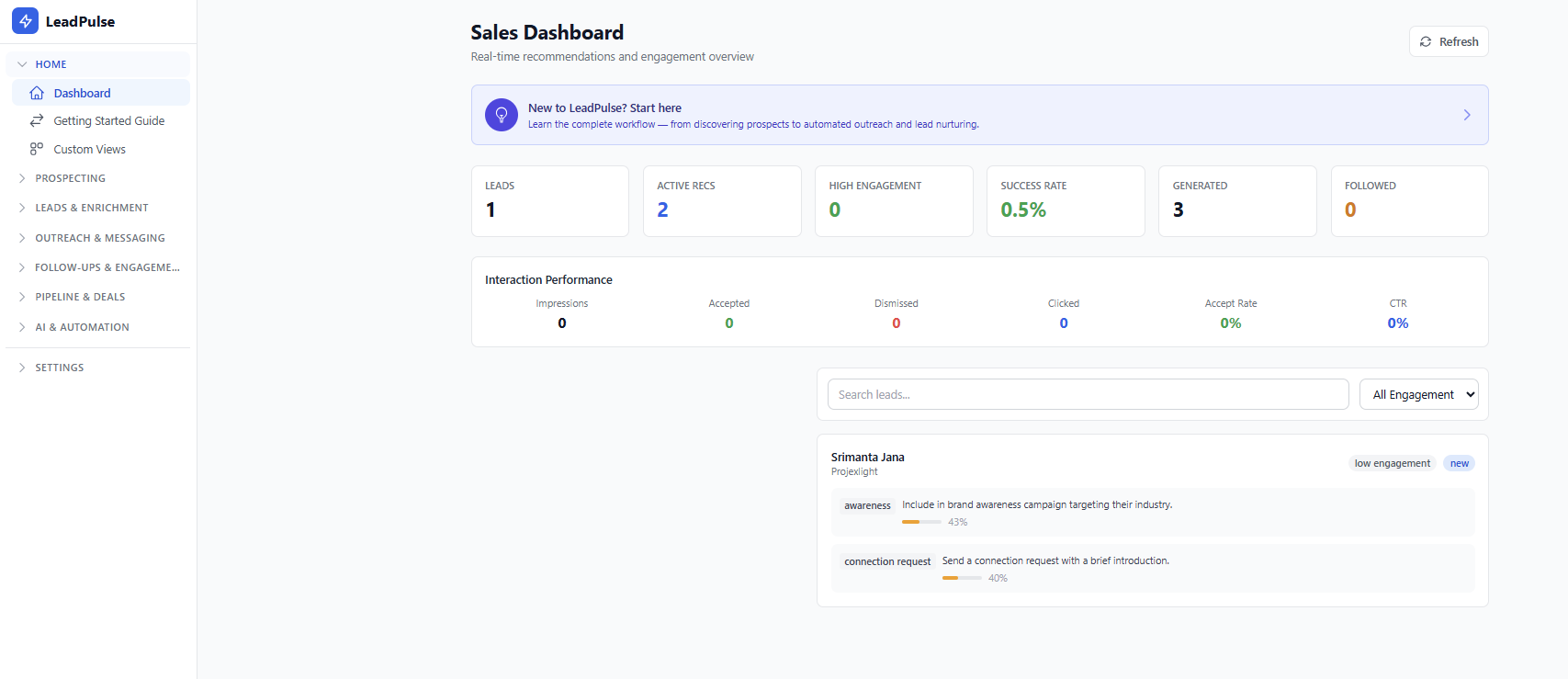Click the 'Sales Dashboard' page title
1568x679 pixels.
coord(547,32)
